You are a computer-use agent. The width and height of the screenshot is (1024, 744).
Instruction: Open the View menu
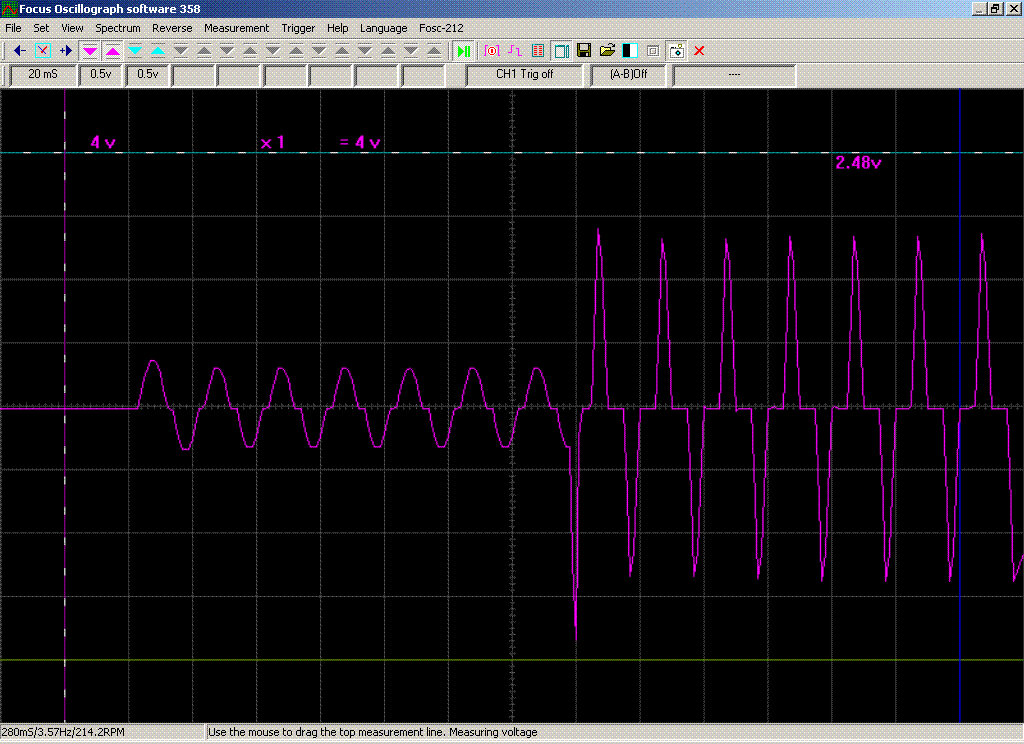(72, 28)
